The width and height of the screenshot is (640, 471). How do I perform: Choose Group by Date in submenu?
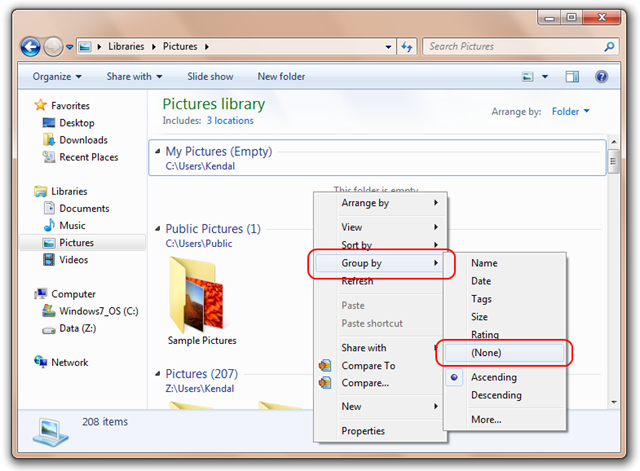coord(481,281)
